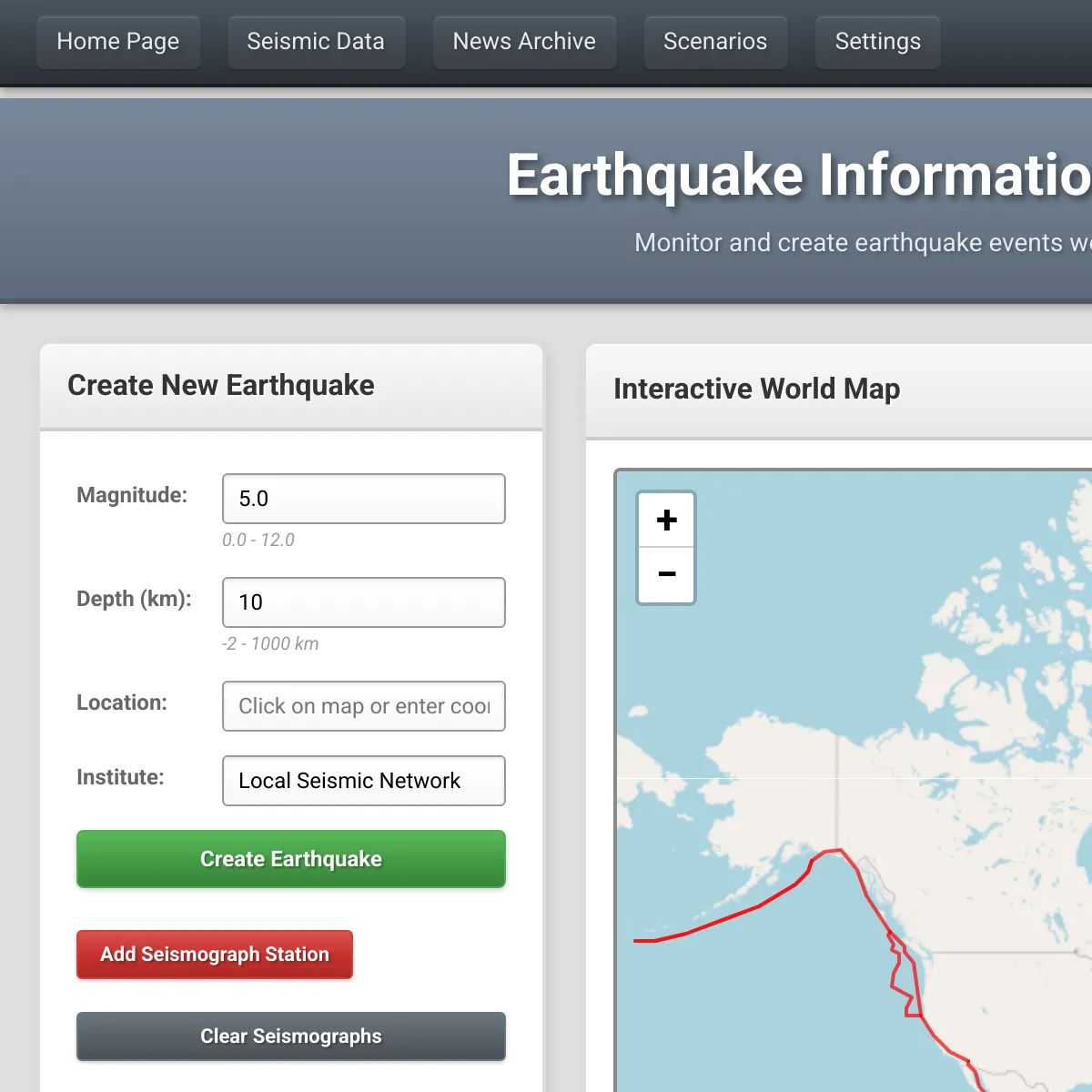Image resolution: width=1092 pixels, height=1092 pixels.
Task: Switch to the Scenarios page
Action: [715, 42]
